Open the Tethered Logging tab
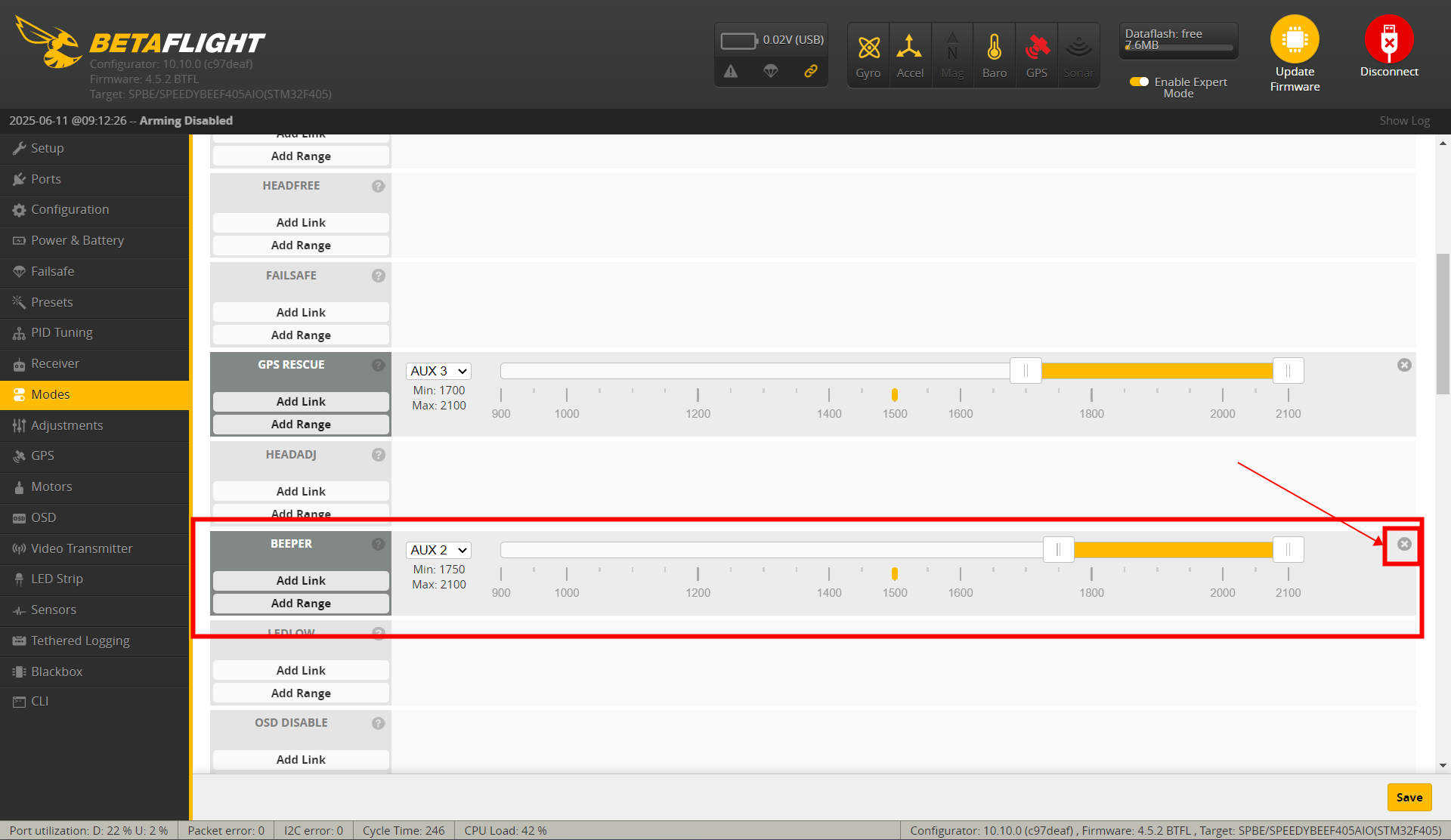 tap(94, 641)
